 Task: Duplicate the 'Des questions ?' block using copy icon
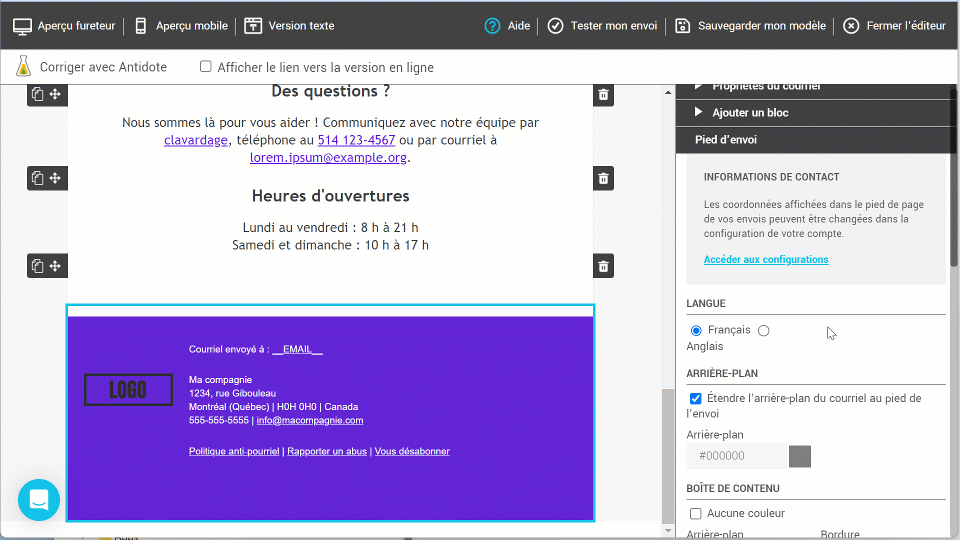[37, 95]
